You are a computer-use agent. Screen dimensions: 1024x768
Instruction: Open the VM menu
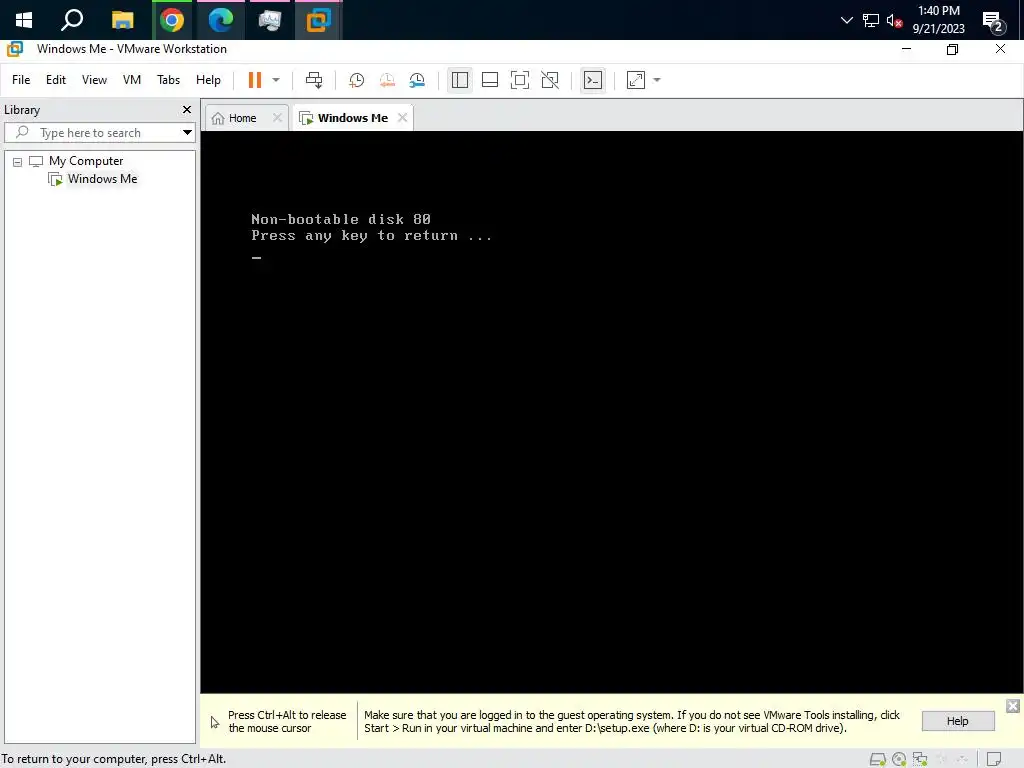pos(132,80)
